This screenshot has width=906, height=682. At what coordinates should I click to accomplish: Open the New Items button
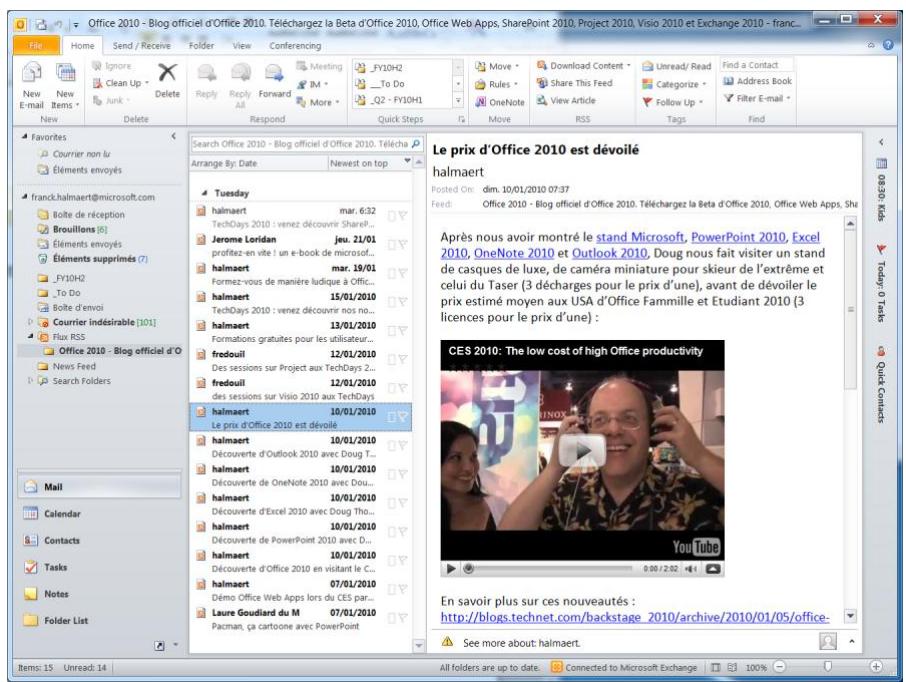(x=65, y=86)
